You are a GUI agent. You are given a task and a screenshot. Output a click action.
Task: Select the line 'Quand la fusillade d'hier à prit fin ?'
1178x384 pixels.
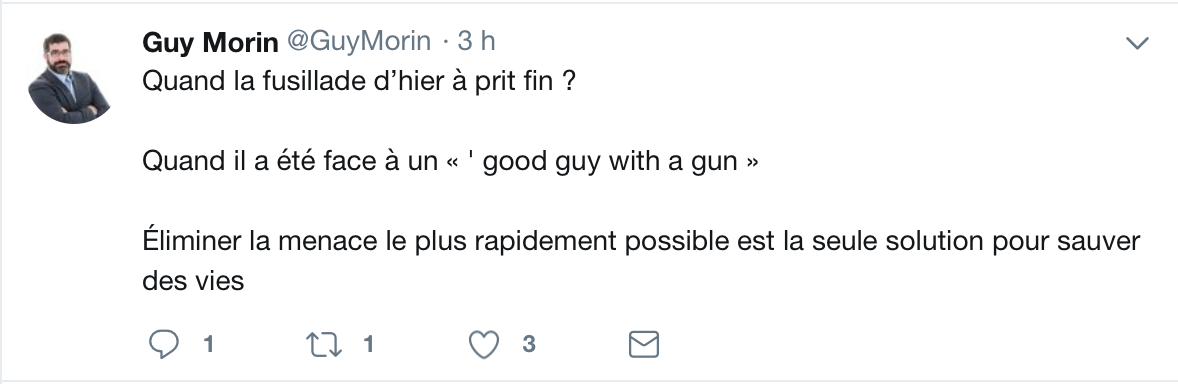pos(359,81)
